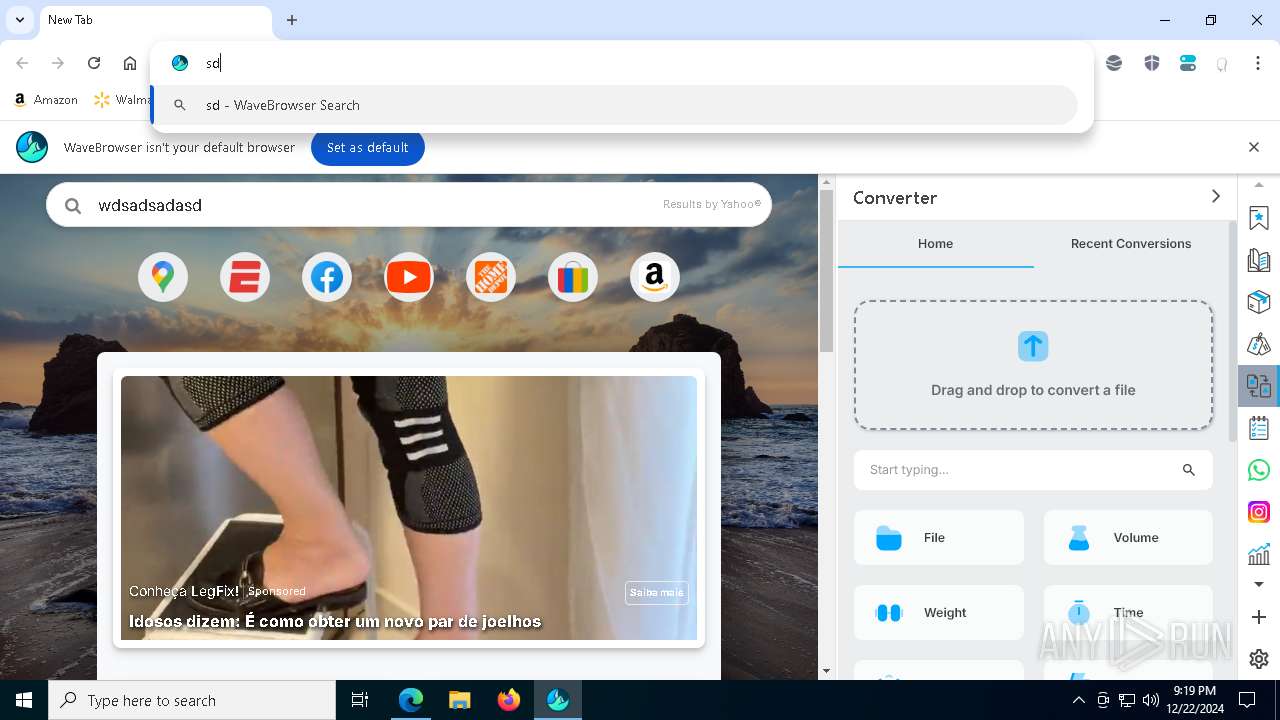Open sidebar settings gear
This screenshot has height=720, width=1280.
click(1259, 659)
